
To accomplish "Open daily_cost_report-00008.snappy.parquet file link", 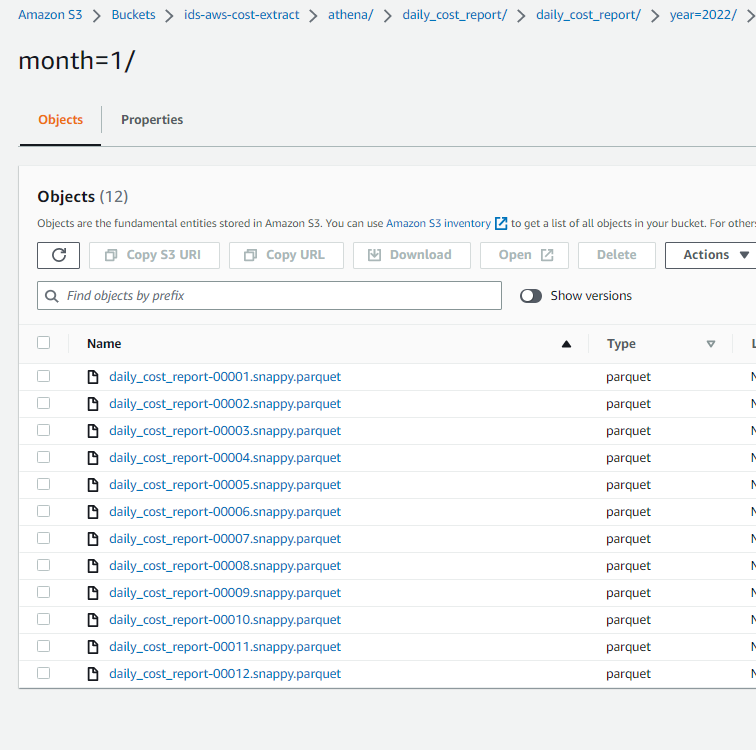I will 225,565.
